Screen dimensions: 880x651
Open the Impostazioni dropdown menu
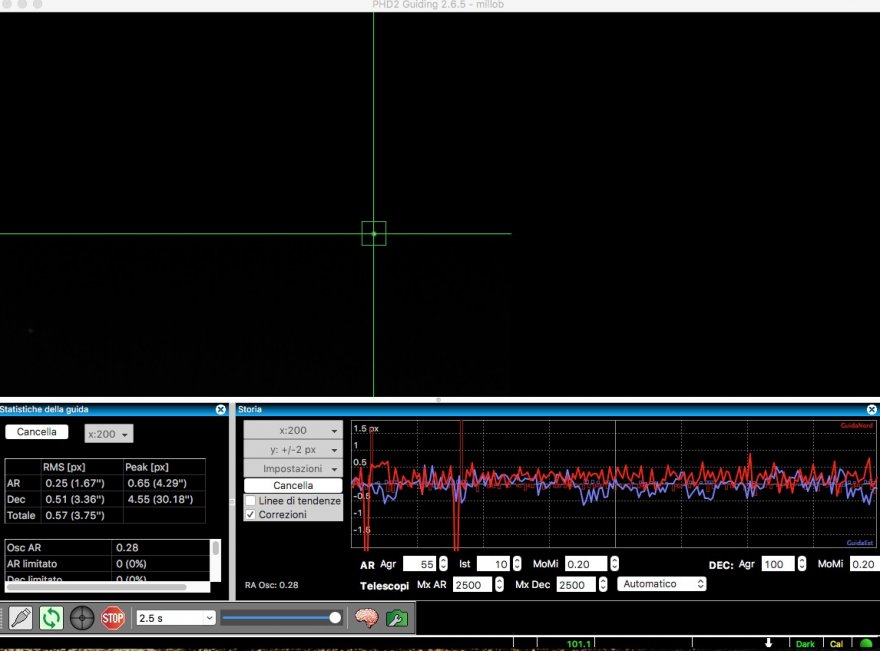293,468
